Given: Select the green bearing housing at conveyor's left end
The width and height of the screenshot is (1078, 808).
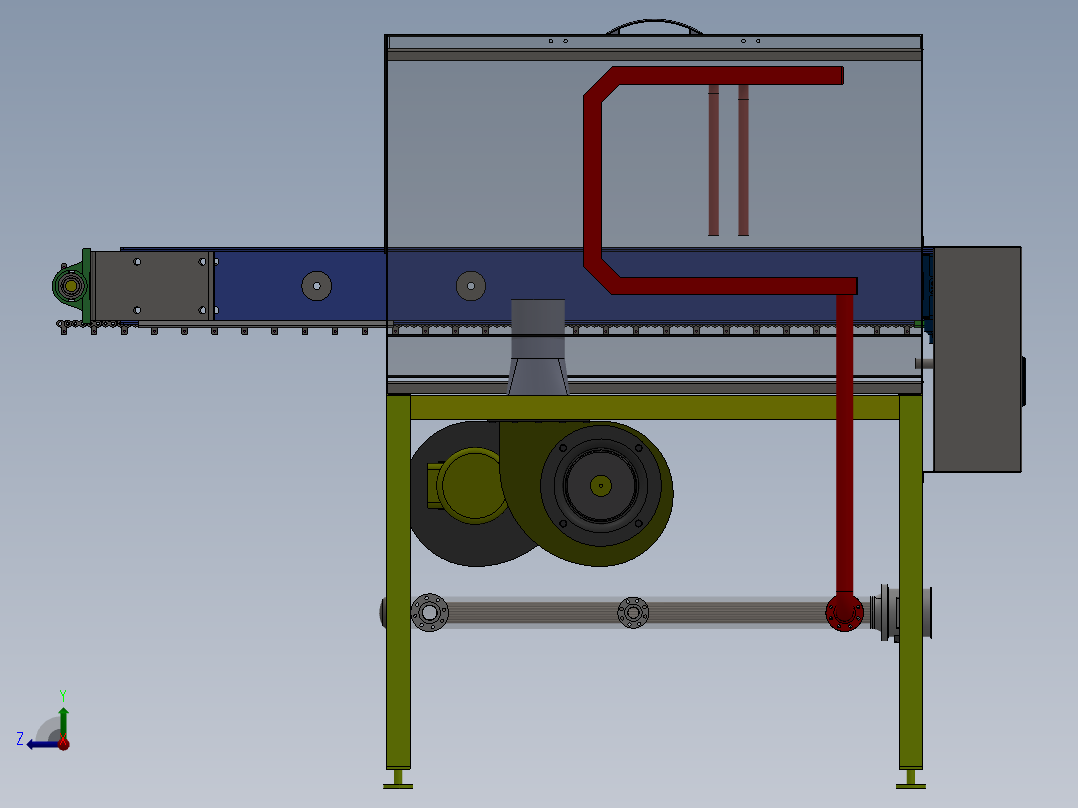Looking at the screenshot, I should pyautogui.click(x=72, y=285).
